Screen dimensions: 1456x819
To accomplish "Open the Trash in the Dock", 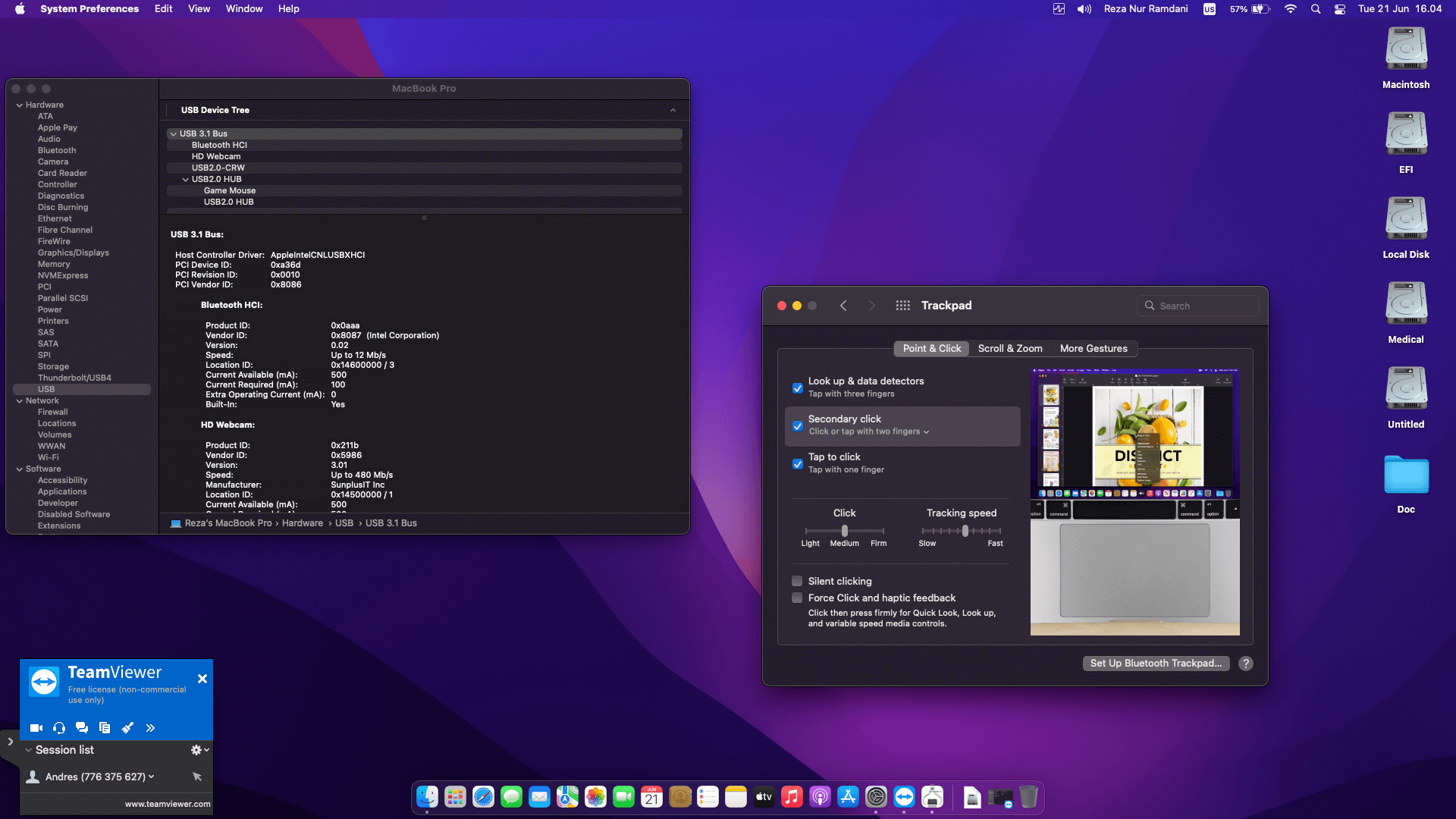I will click(1028, 797).
